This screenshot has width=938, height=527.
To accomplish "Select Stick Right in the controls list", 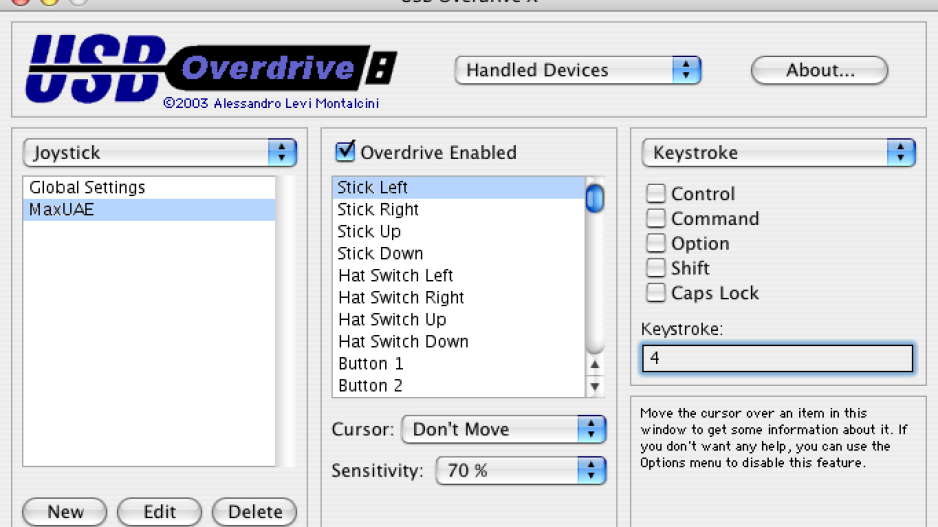I will tap(458, 209).
